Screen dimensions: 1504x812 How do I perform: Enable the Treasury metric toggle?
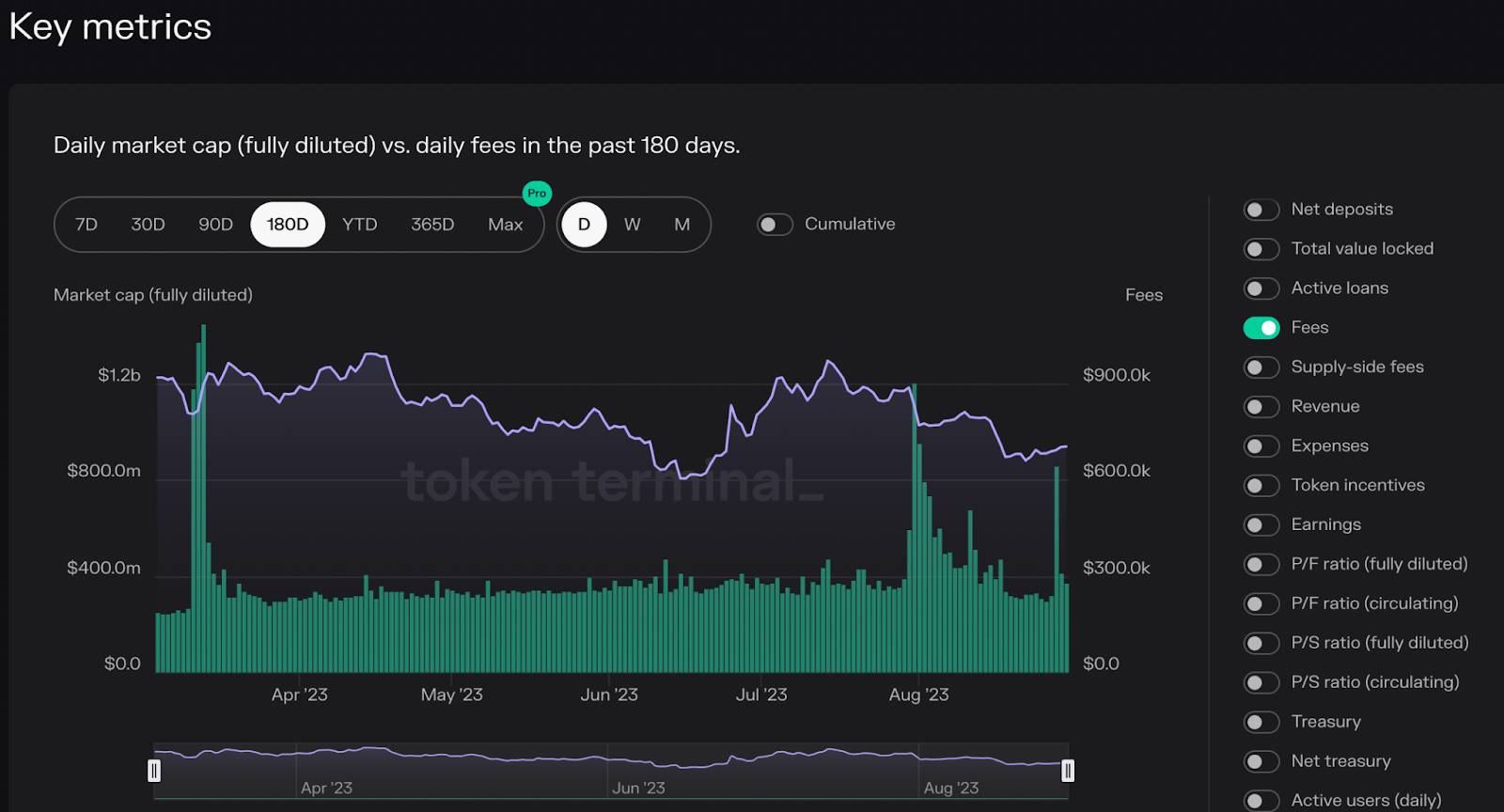pos(1261,723)
